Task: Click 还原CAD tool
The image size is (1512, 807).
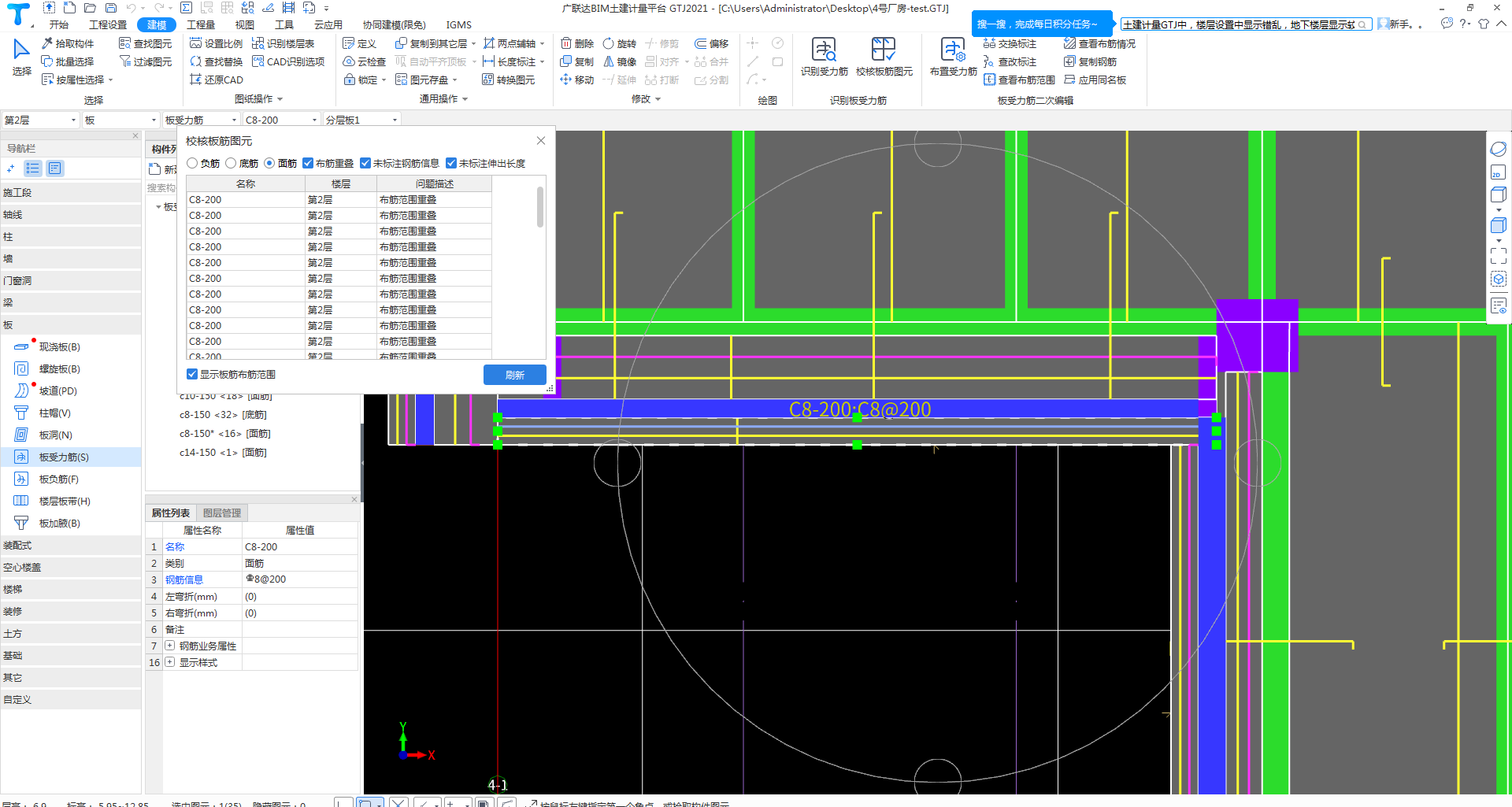Action: click(217, 80)
